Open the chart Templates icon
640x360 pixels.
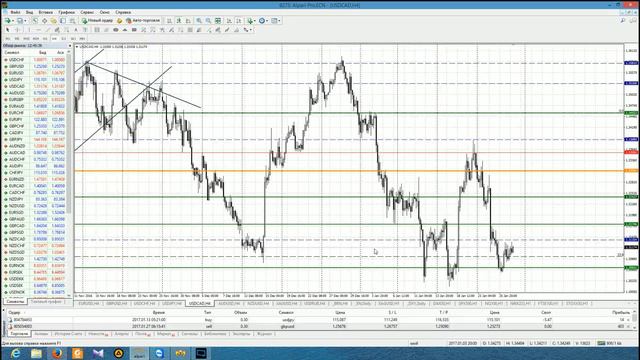[274, 20]
